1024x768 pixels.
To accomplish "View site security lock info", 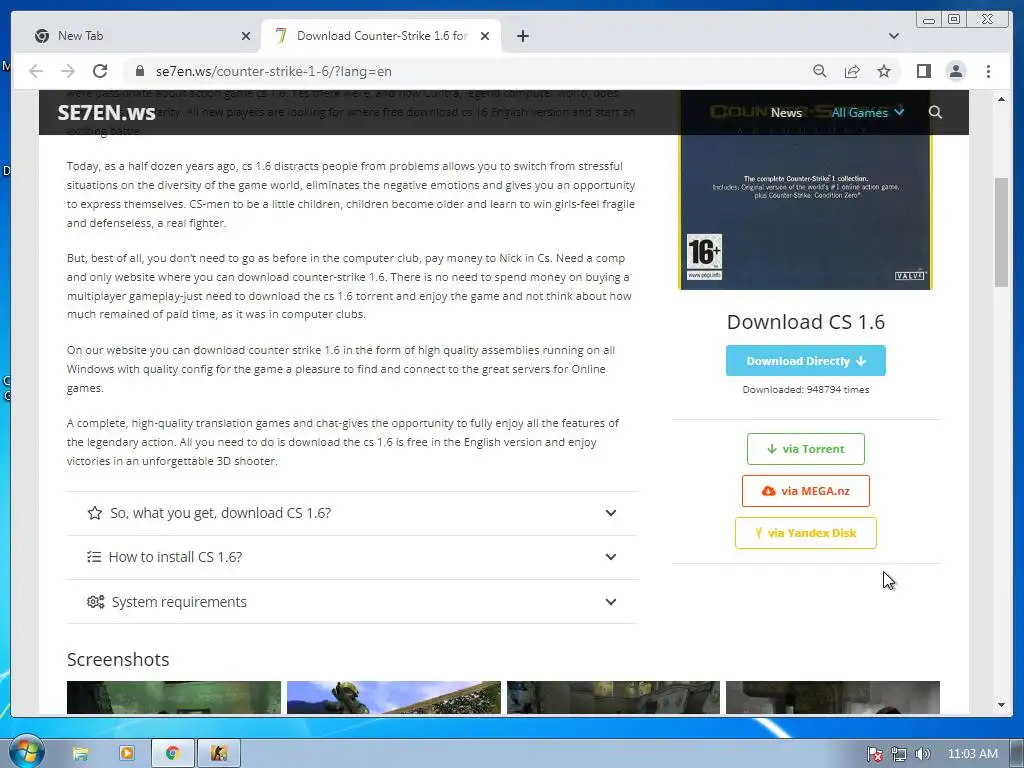I will [139, 71].
